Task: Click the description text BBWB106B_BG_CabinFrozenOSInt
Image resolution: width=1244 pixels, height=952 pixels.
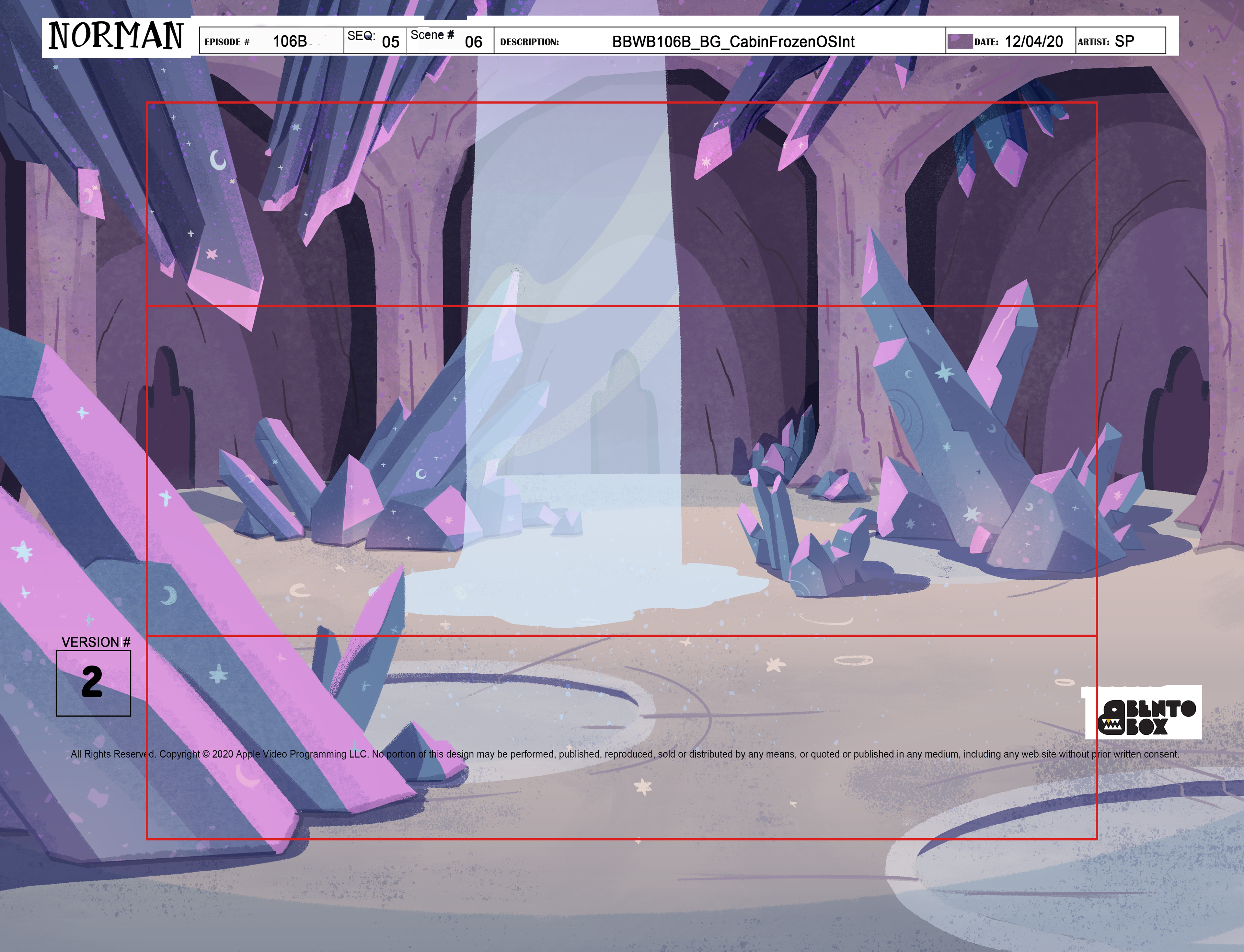Action: point(733,41)
